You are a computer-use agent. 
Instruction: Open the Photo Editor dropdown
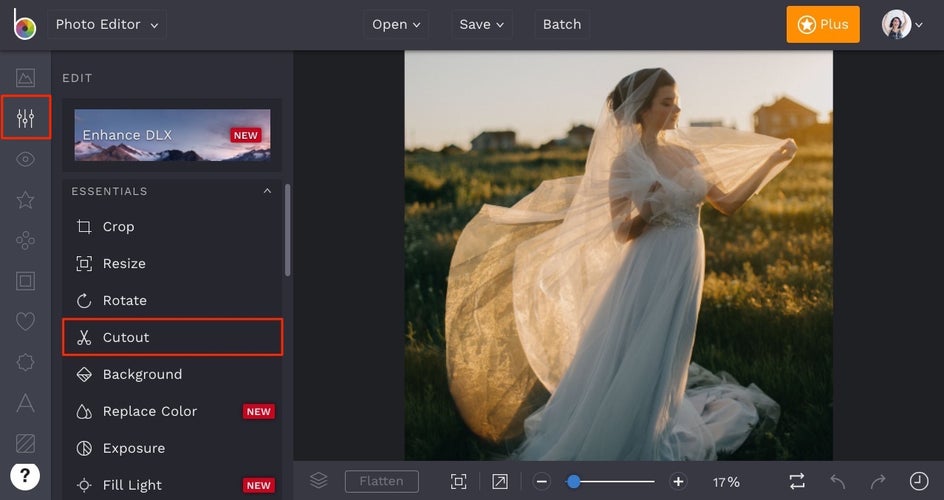pyautogui.click(x=107, y=25)
